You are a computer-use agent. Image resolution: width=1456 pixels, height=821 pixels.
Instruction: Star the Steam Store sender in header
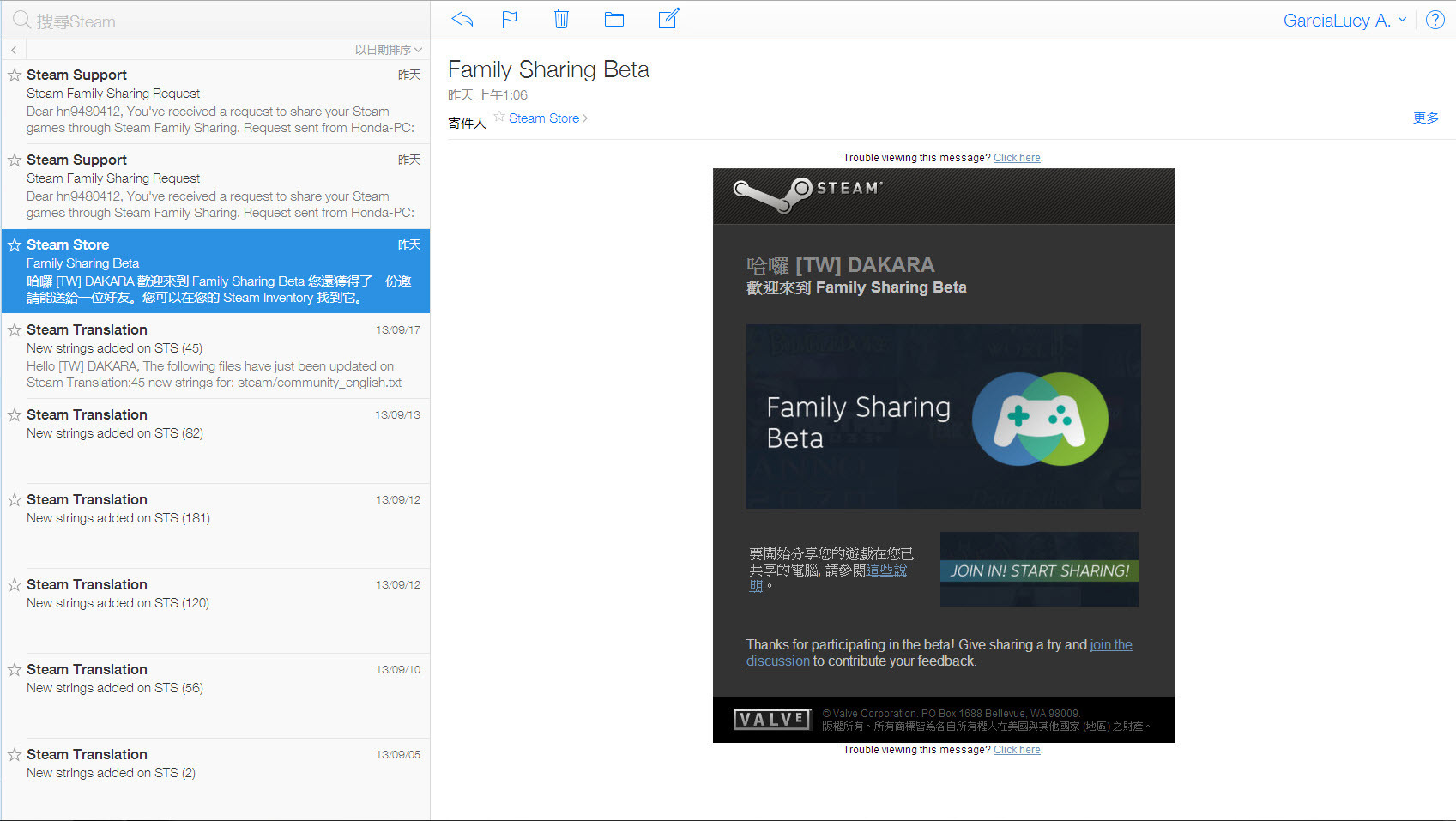tap(499, 117)
